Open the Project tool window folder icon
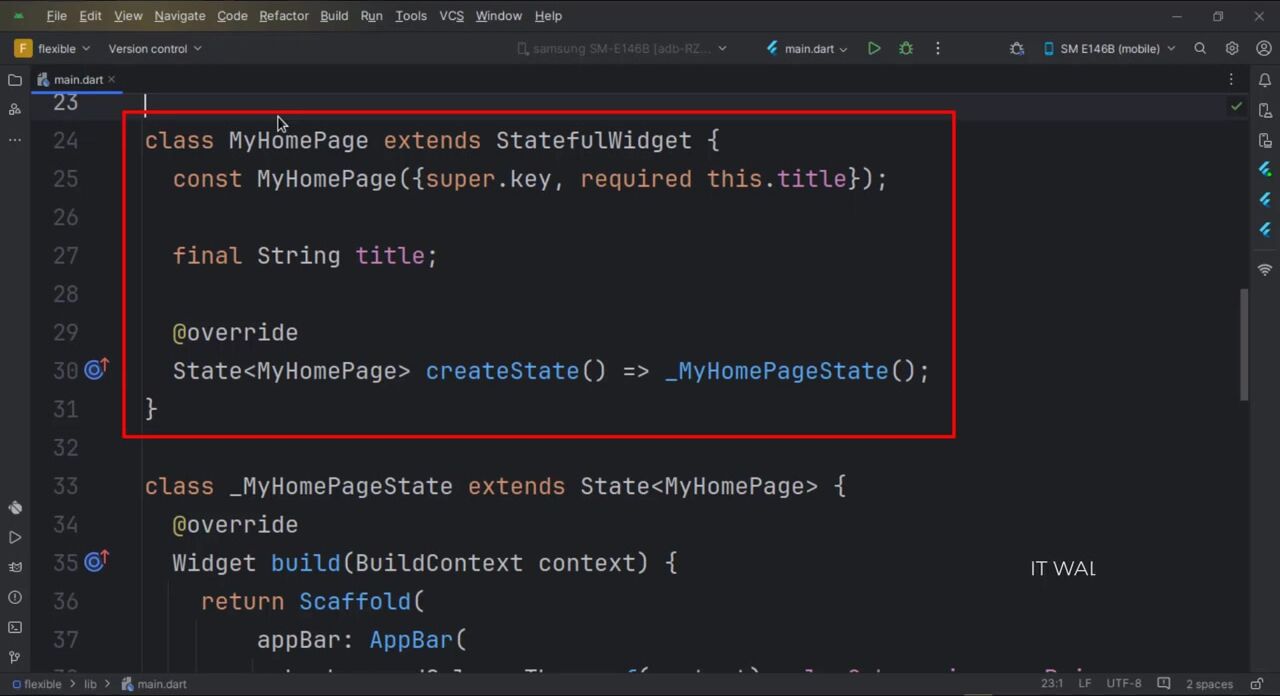 tap(15, 80)
